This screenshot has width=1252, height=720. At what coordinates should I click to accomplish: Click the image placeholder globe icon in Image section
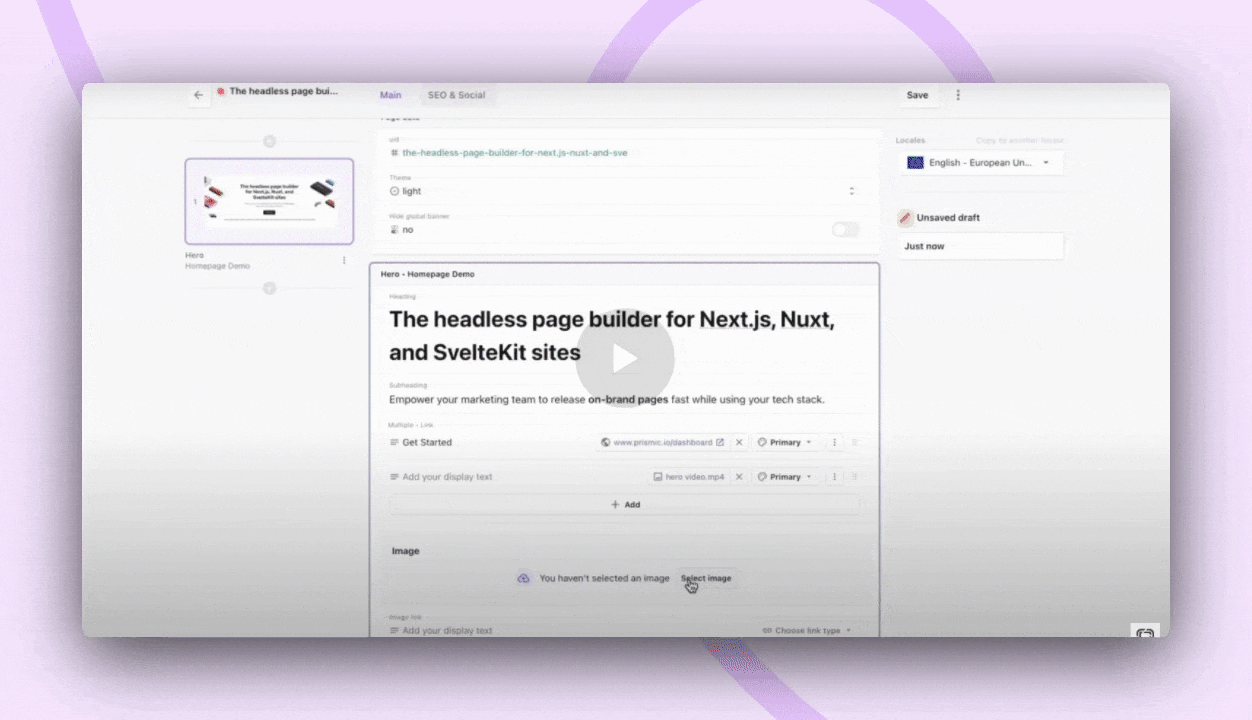pos(523,578)
